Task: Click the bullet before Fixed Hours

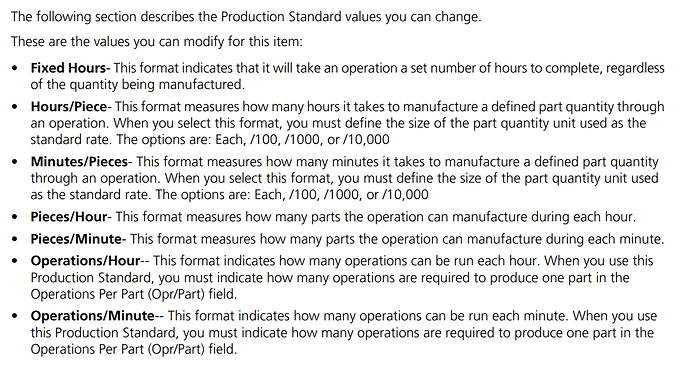Action: click(x=15, y=69)
